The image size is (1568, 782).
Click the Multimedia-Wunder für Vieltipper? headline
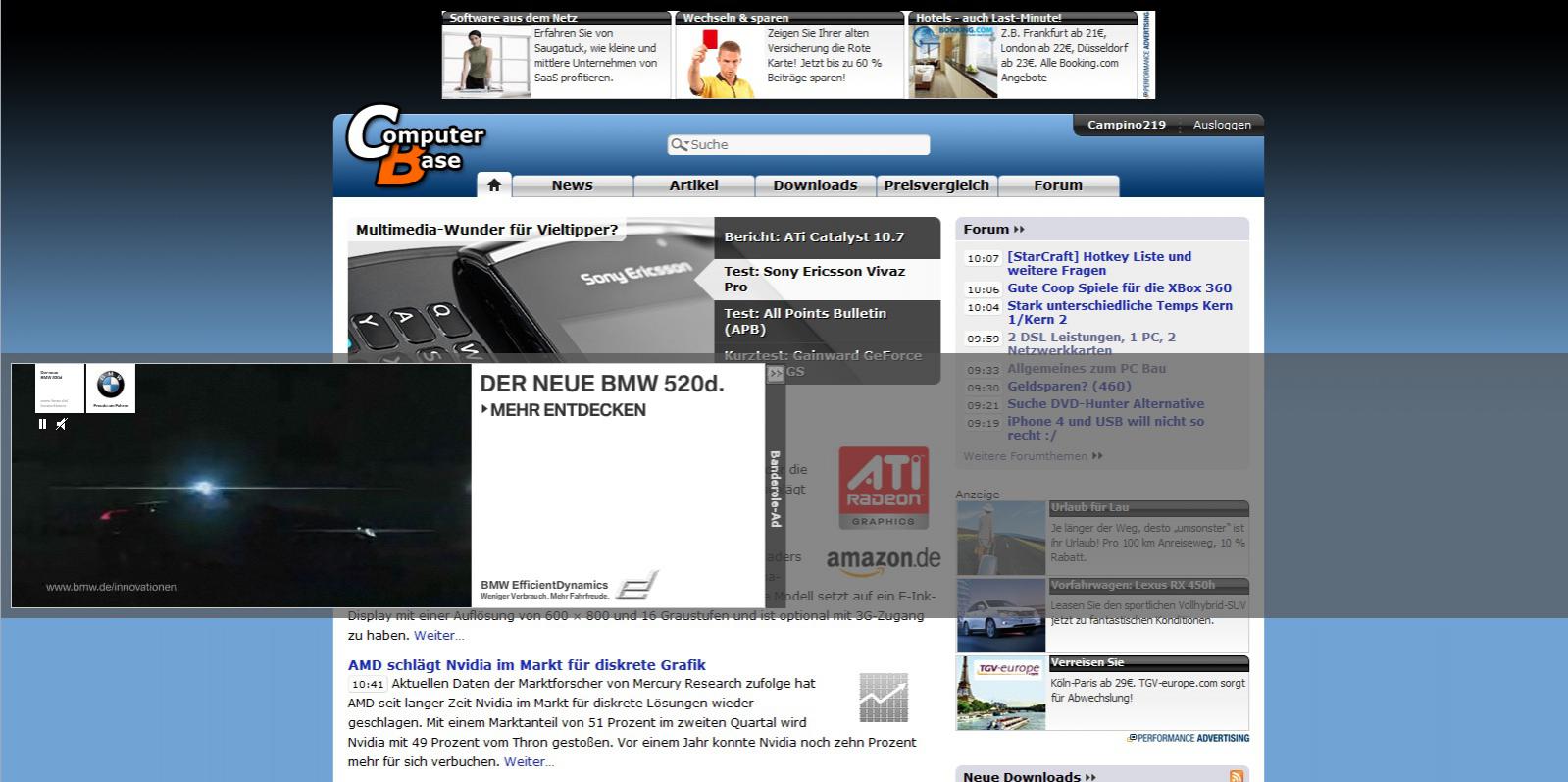[486, 230]
